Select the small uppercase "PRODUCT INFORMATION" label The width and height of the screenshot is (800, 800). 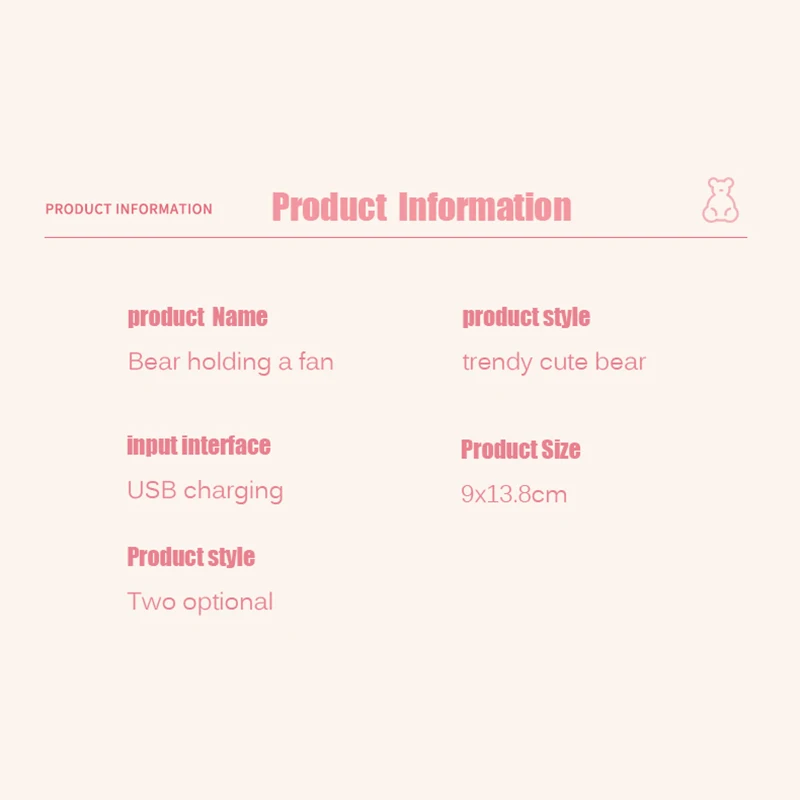click(x=129, y=209)
